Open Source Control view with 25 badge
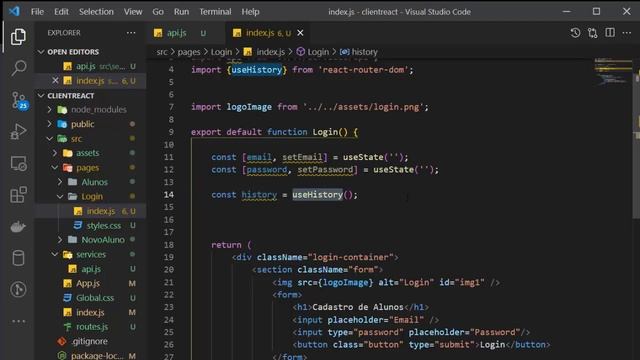 click(18, 100)
